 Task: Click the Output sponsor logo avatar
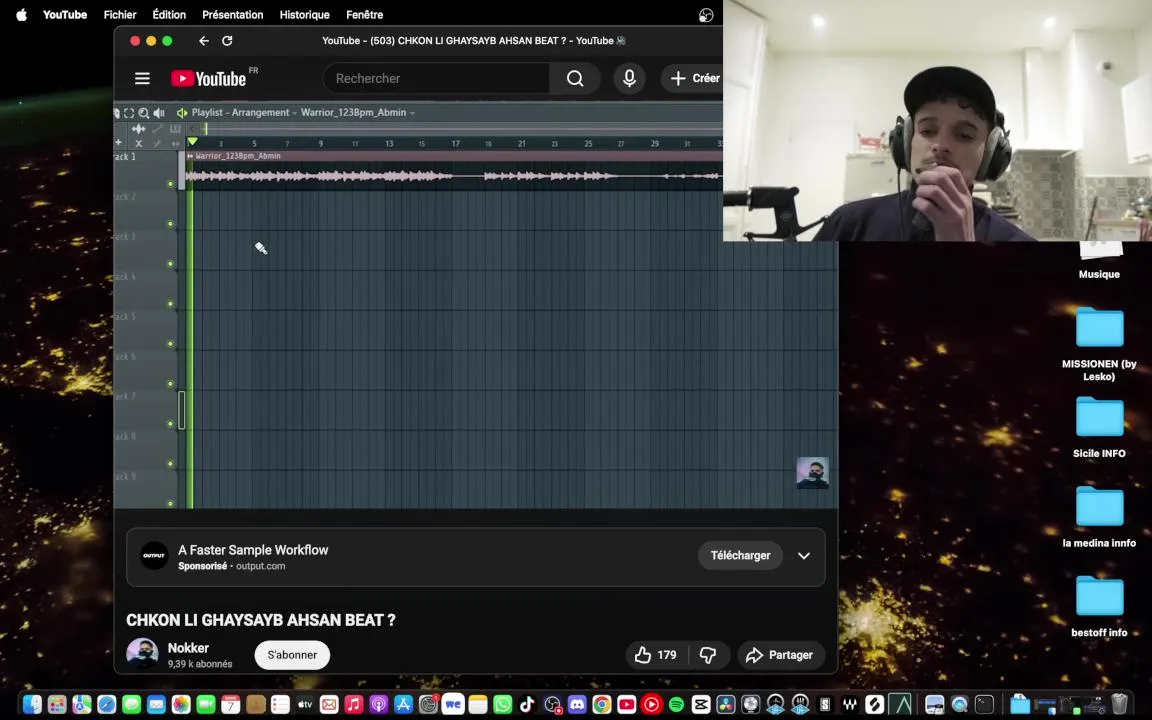[154, 555]
